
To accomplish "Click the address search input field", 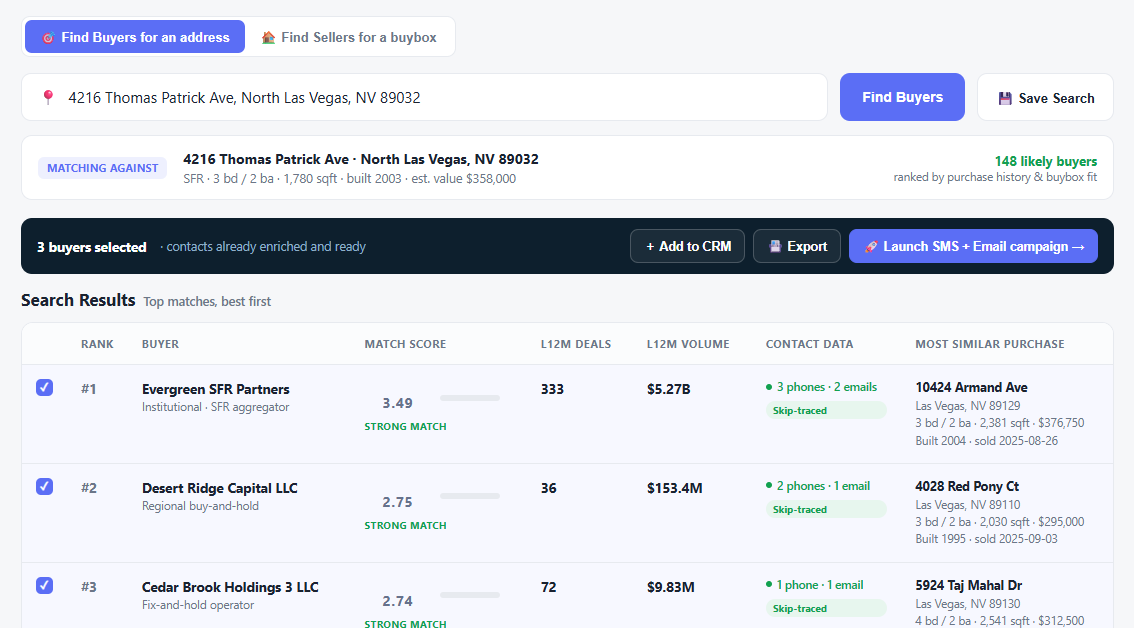I will [x=425, y=97].
